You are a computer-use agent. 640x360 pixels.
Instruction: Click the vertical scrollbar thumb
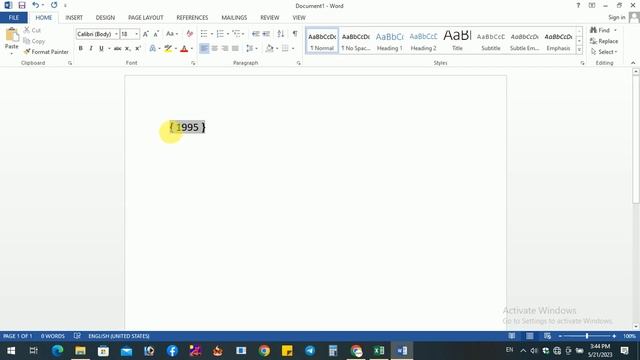(x=636, y=139)
